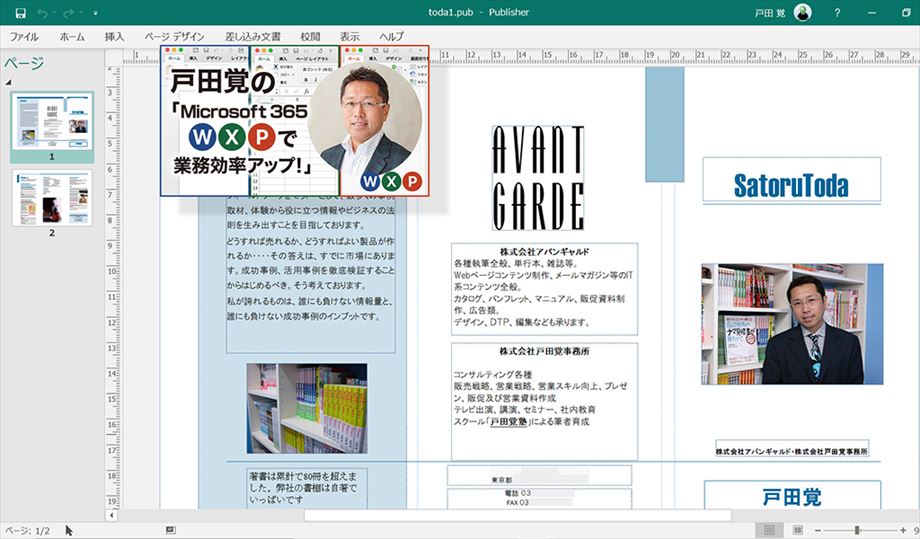This screenshot has height=539, width=920.
Task: Open help with the question mark icon
Action: (x=837, y=12)
